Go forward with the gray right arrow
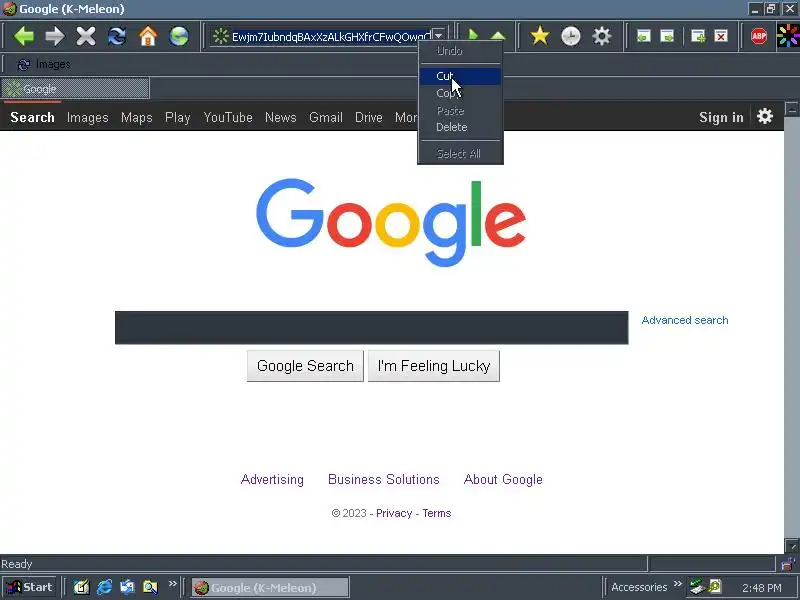 [x=55, y=36]
